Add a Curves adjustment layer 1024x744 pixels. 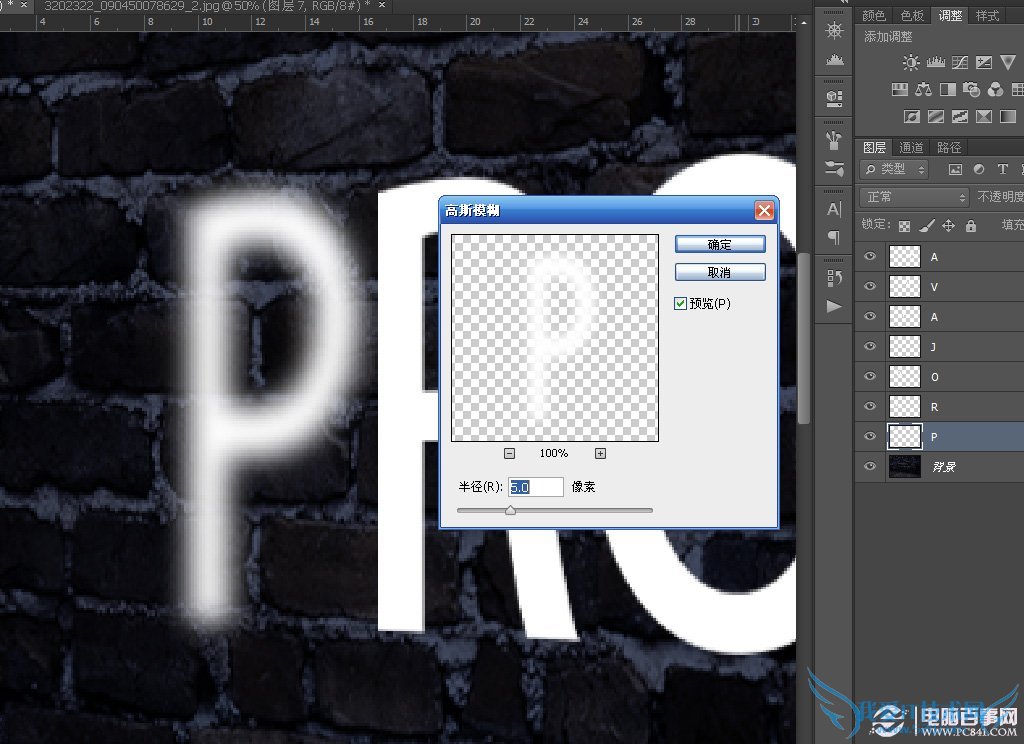960,63
